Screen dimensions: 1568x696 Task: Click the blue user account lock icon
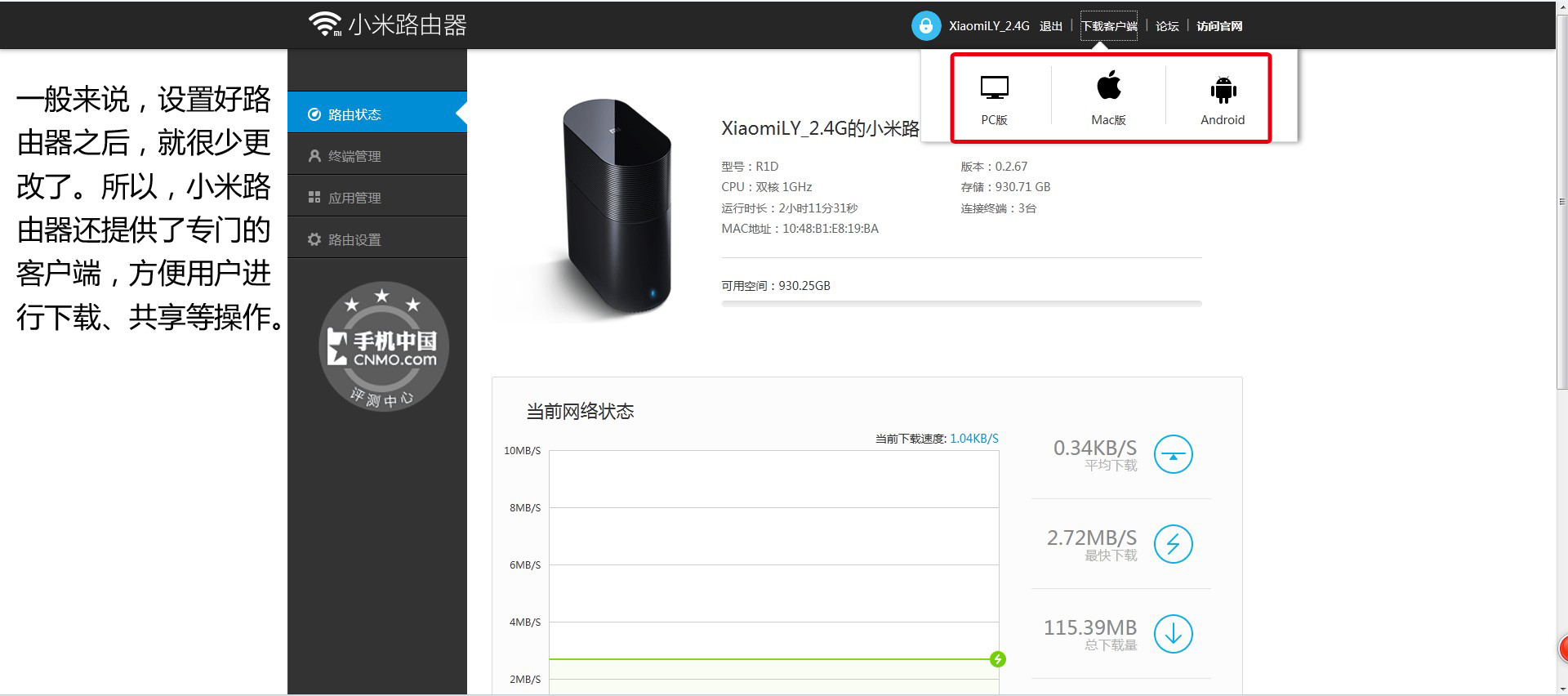coord(926,25)
